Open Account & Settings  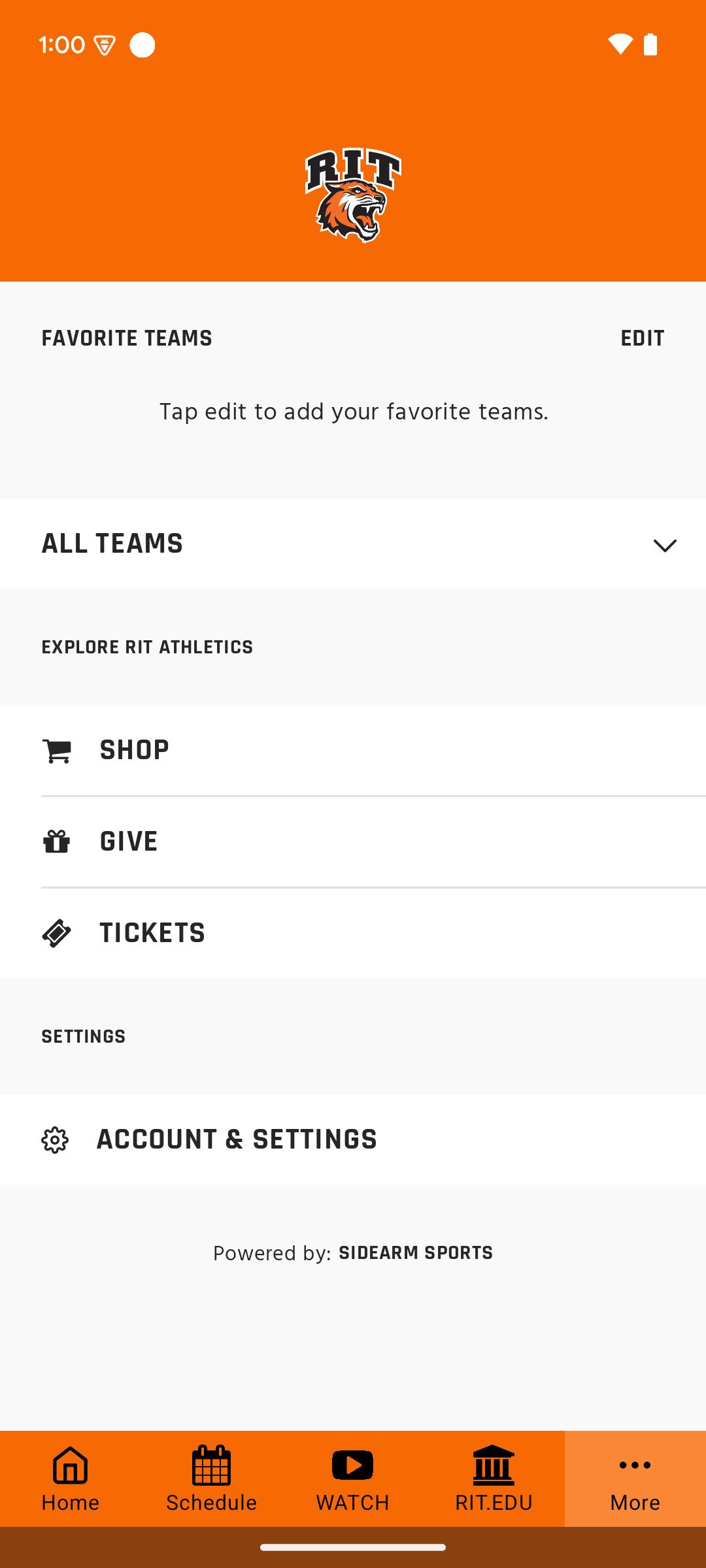[353, 1140]
